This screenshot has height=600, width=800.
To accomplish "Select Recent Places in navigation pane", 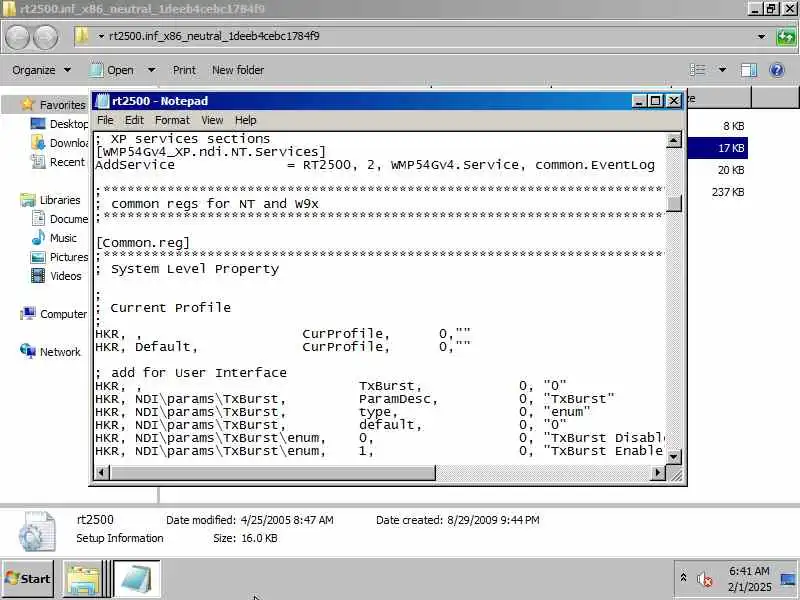I will (x=67, y=162).
